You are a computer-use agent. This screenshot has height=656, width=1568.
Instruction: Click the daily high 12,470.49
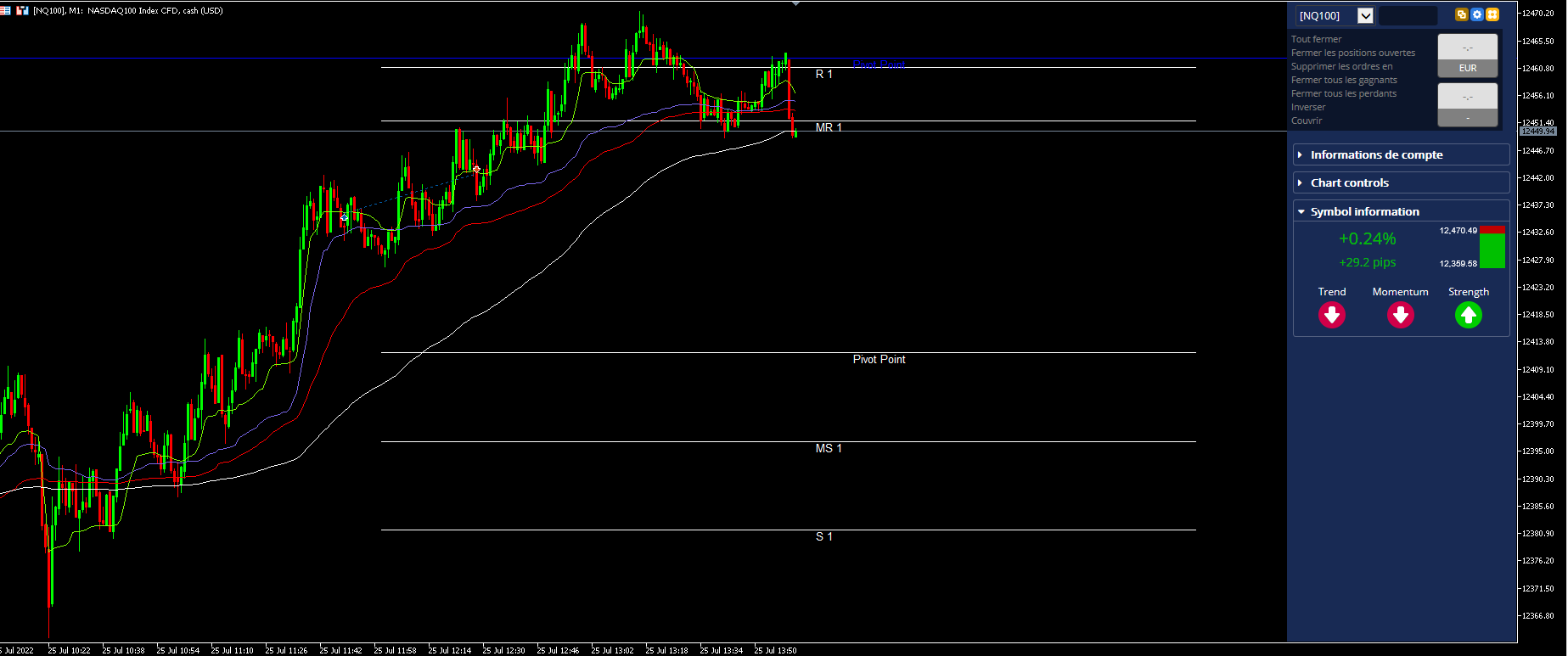1458,231
